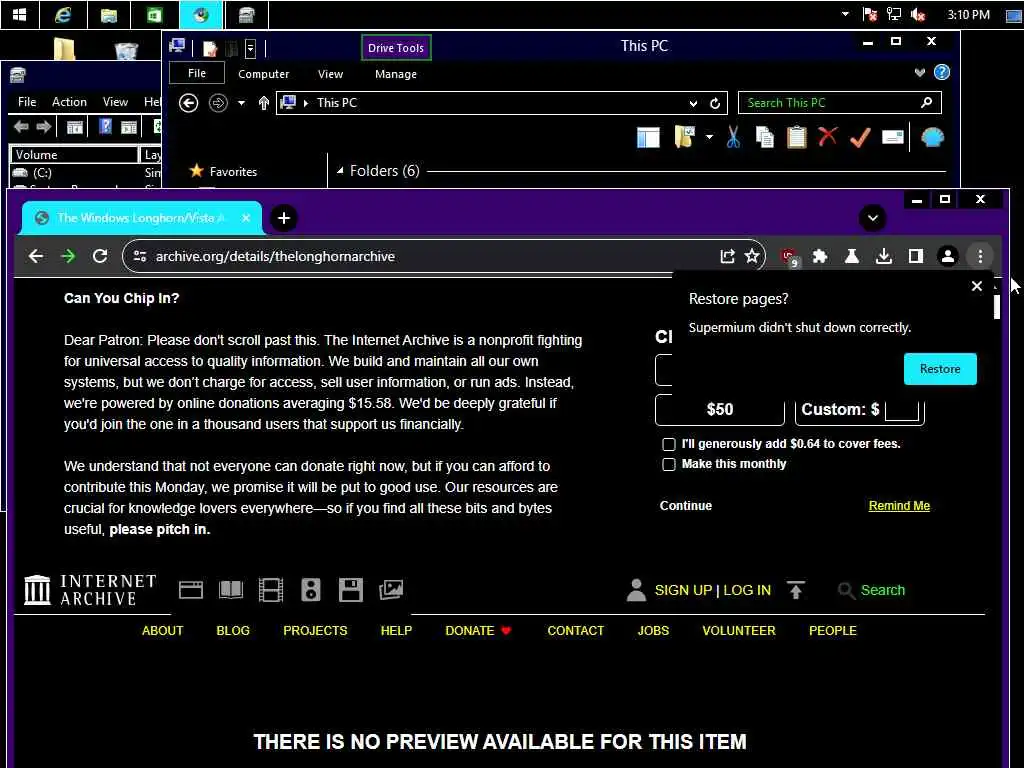The width and height of the screenshot is (1024, 768).
Task: Expand the explorer recent locations dropdown
Action: [x=242, y=103]
